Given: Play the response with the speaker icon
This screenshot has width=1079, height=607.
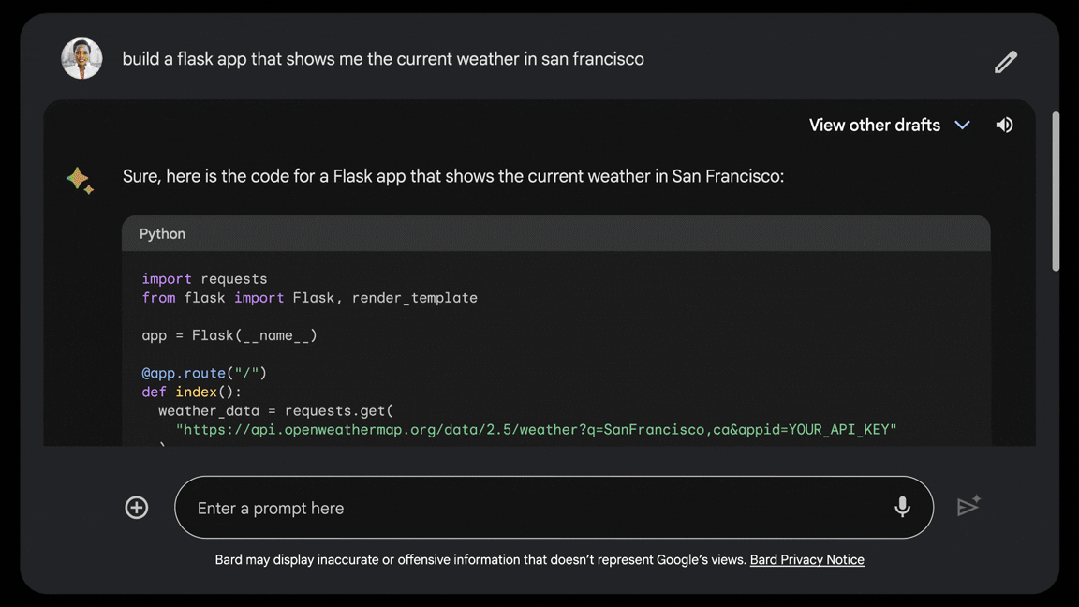Looking at the screenshot, I should (x=1004, y=125).
